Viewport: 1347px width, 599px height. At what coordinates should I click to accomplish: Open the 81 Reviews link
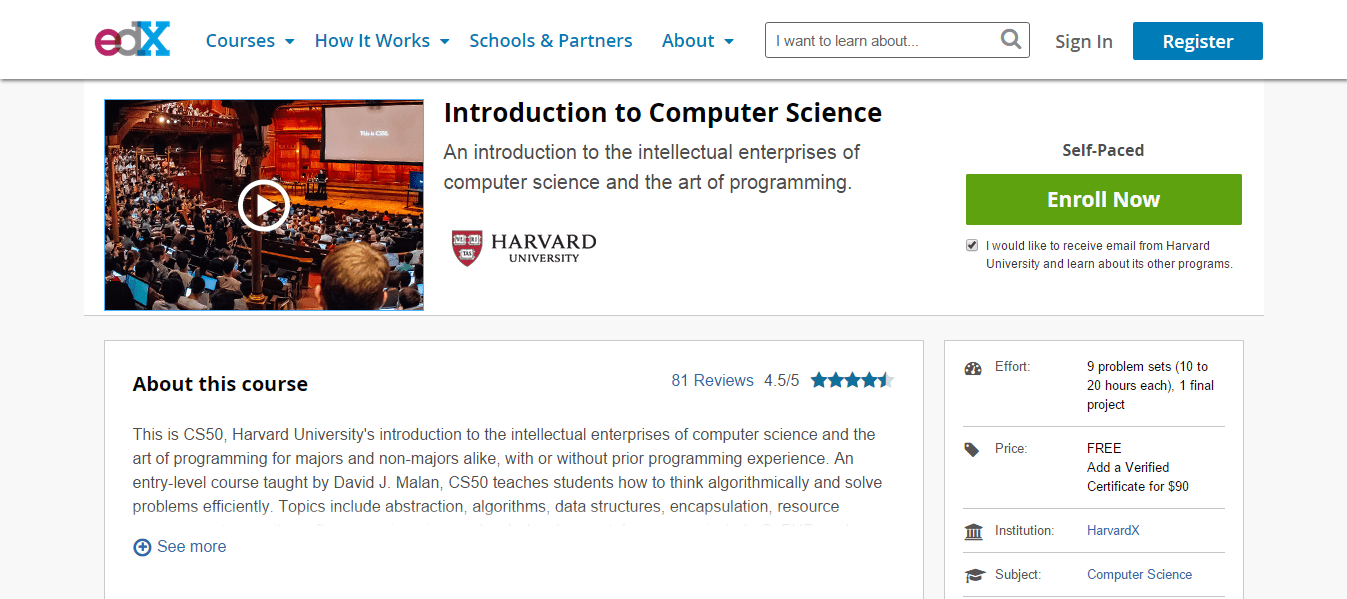(x=712, y=380)
